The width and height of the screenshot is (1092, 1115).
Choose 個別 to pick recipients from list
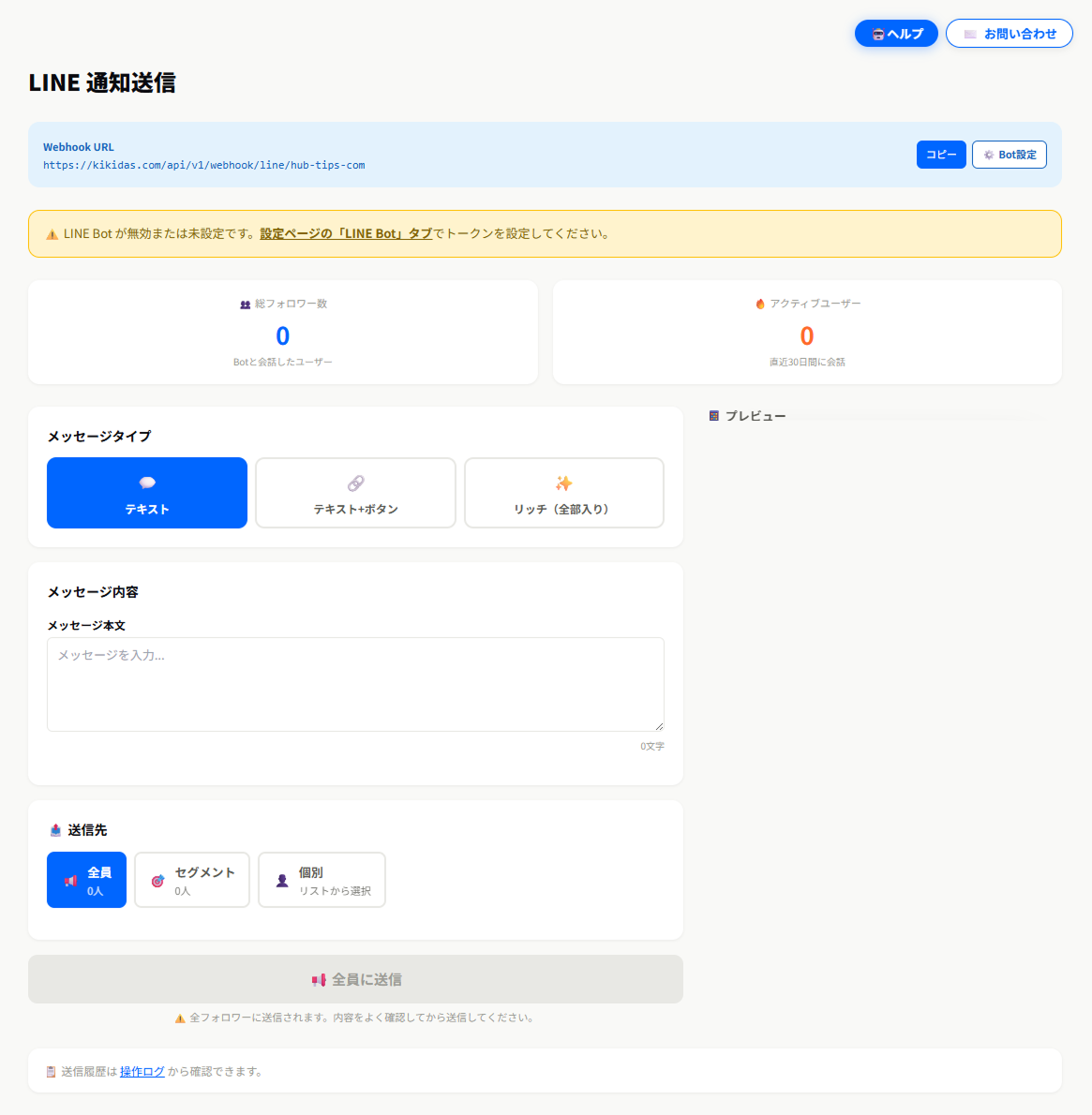click(322, 880)
